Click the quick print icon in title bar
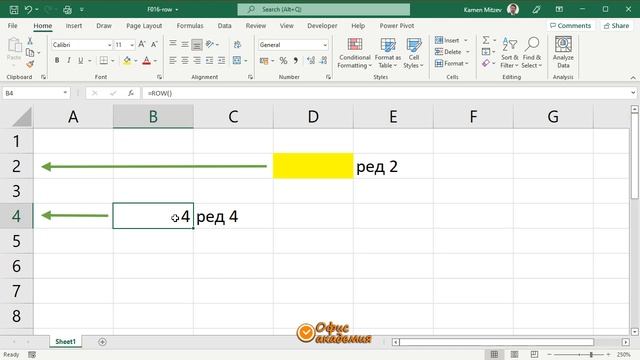This screenshot has width=640, height=360. [x=67, y=9]
